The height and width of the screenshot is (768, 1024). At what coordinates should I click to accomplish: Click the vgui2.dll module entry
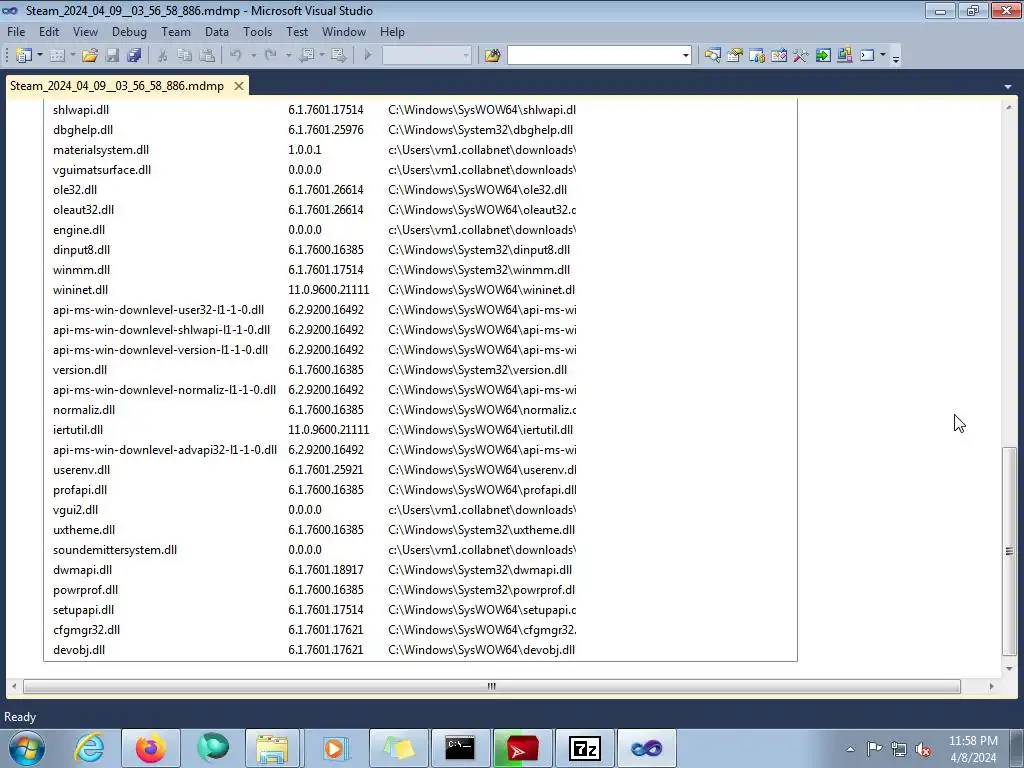(76, 510)
